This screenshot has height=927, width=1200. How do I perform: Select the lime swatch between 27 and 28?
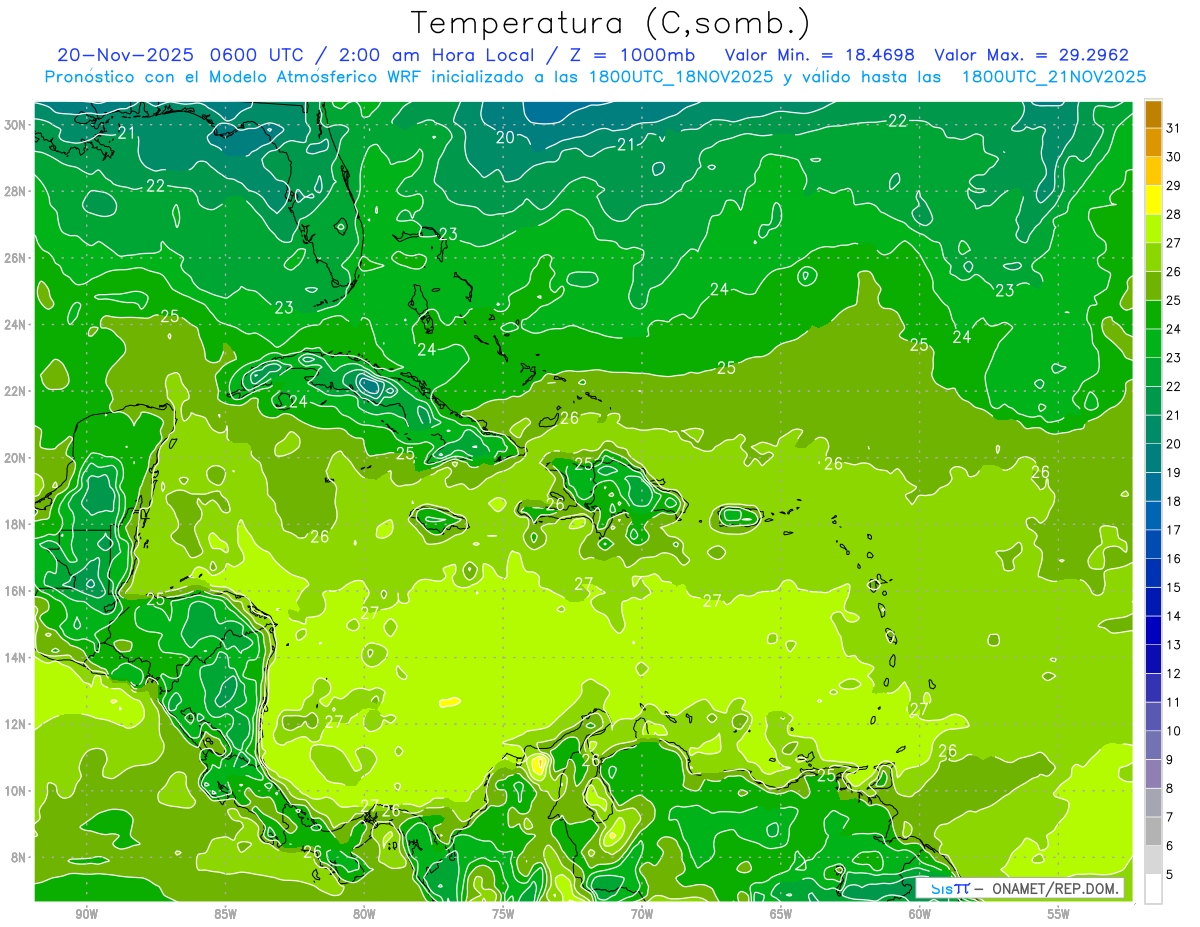[1153, 229]
